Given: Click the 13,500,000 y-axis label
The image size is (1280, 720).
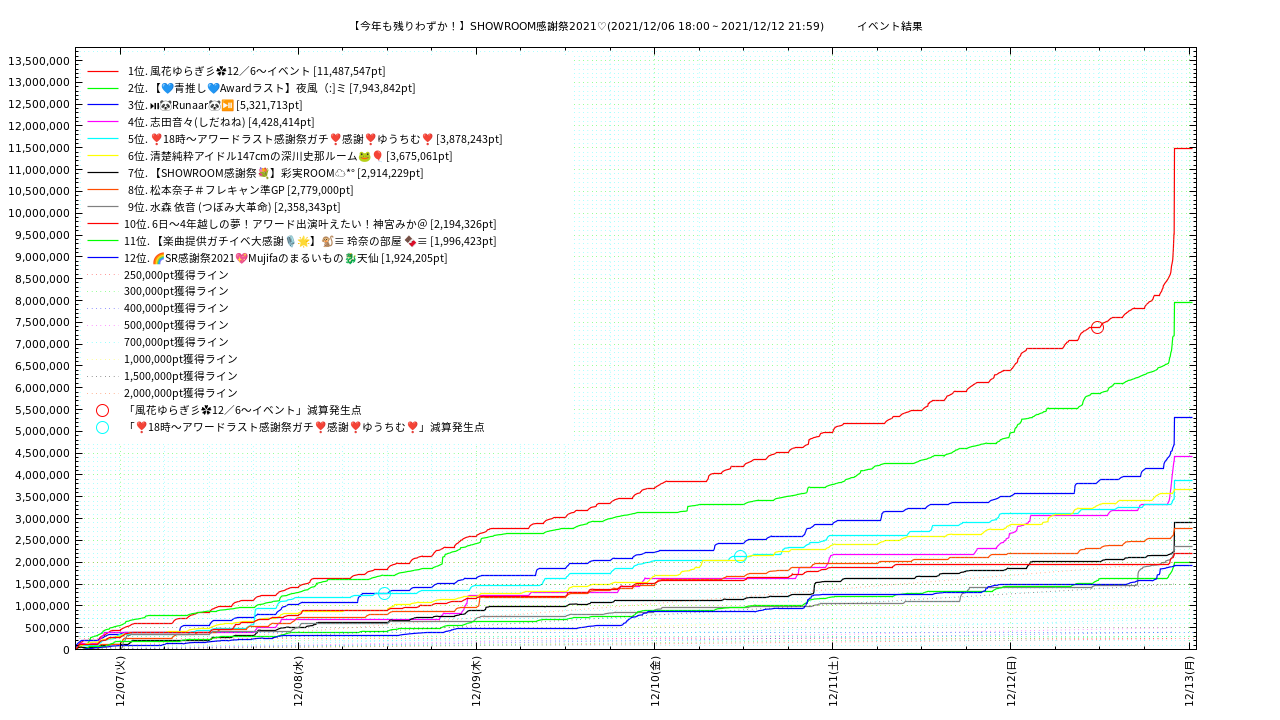Looking at the screenshot, I should point(38,61).
